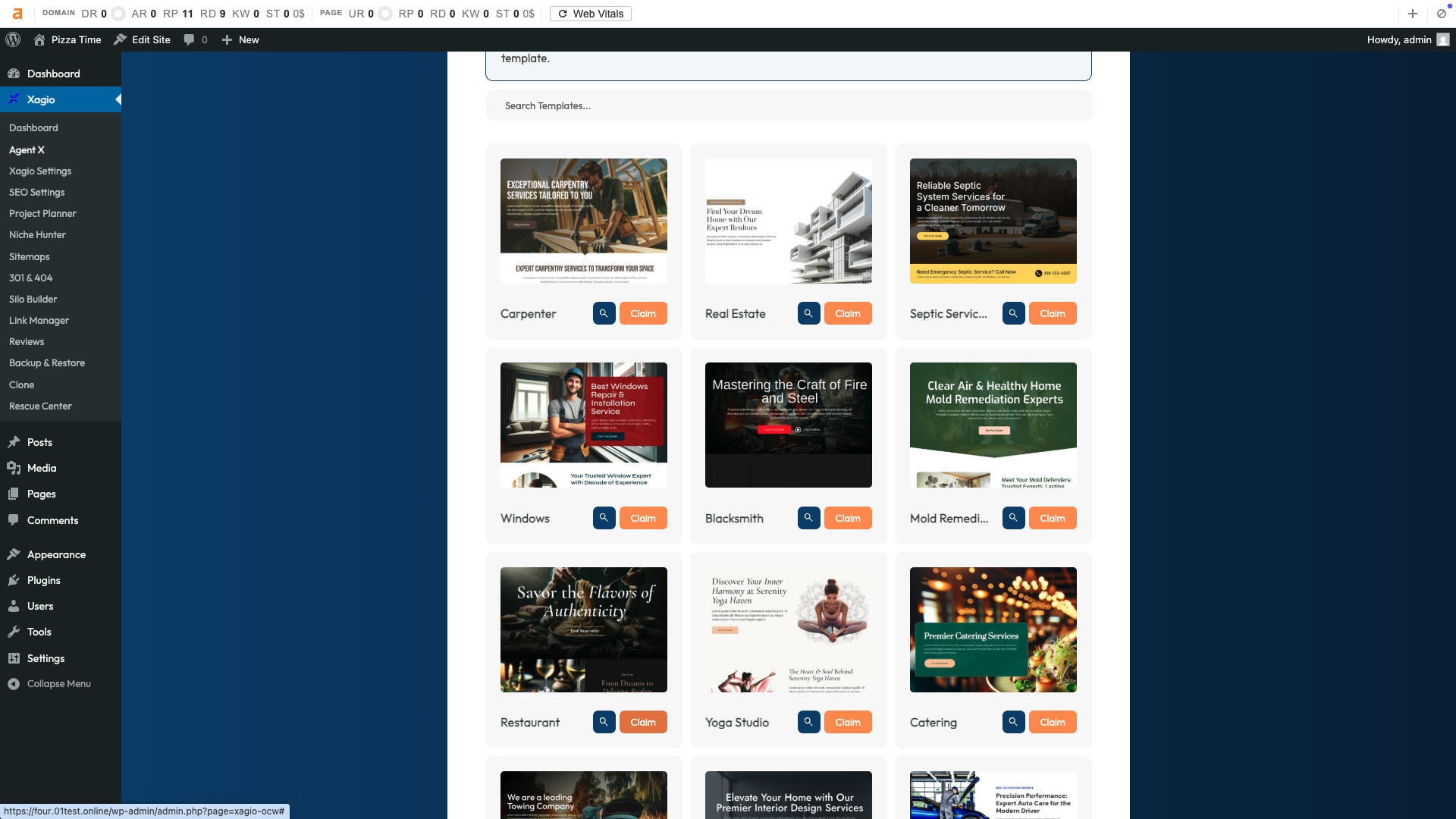This screenshot has width=1456, height=819.
Task: Open the Users menu
Action: click(x=61, y=606)
